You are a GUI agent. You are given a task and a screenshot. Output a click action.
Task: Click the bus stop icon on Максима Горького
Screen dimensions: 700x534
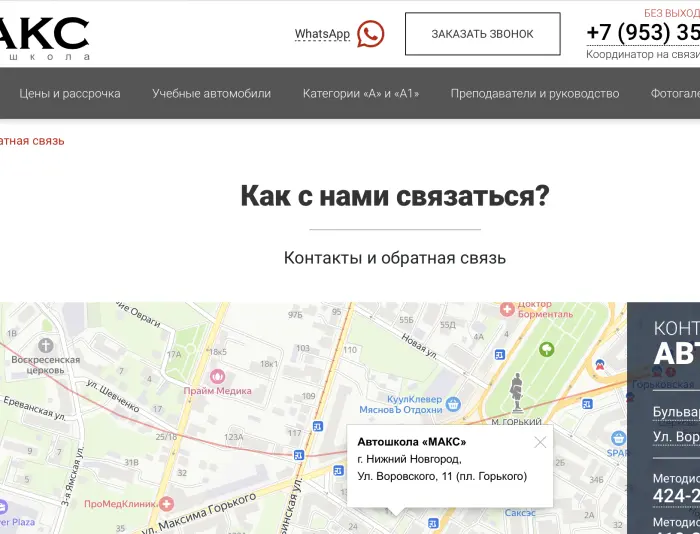pos(299,455)
